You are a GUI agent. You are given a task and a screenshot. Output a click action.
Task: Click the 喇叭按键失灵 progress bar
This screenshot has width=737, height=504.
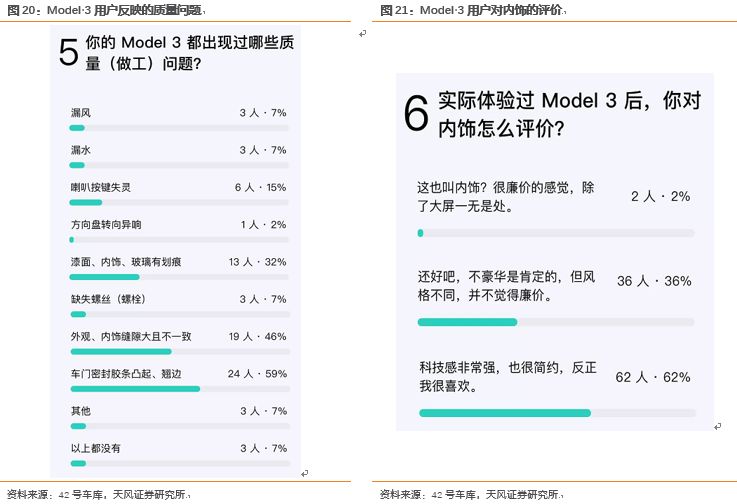click(179, 203)
